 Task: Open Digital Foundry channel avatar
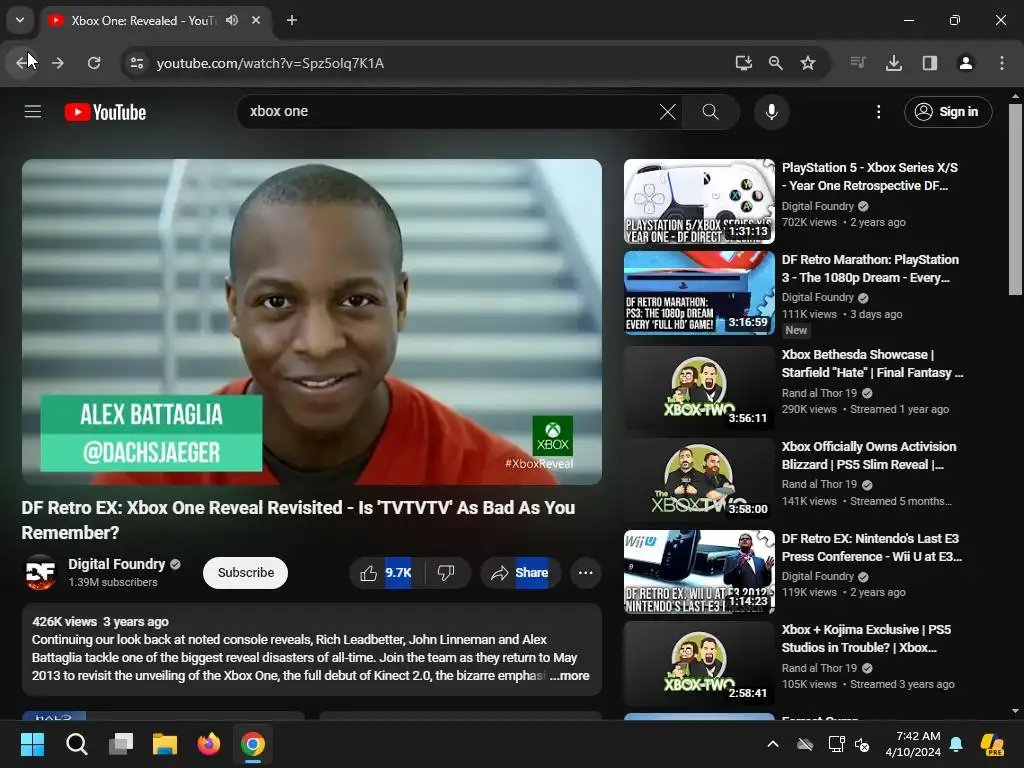[40, 573]
